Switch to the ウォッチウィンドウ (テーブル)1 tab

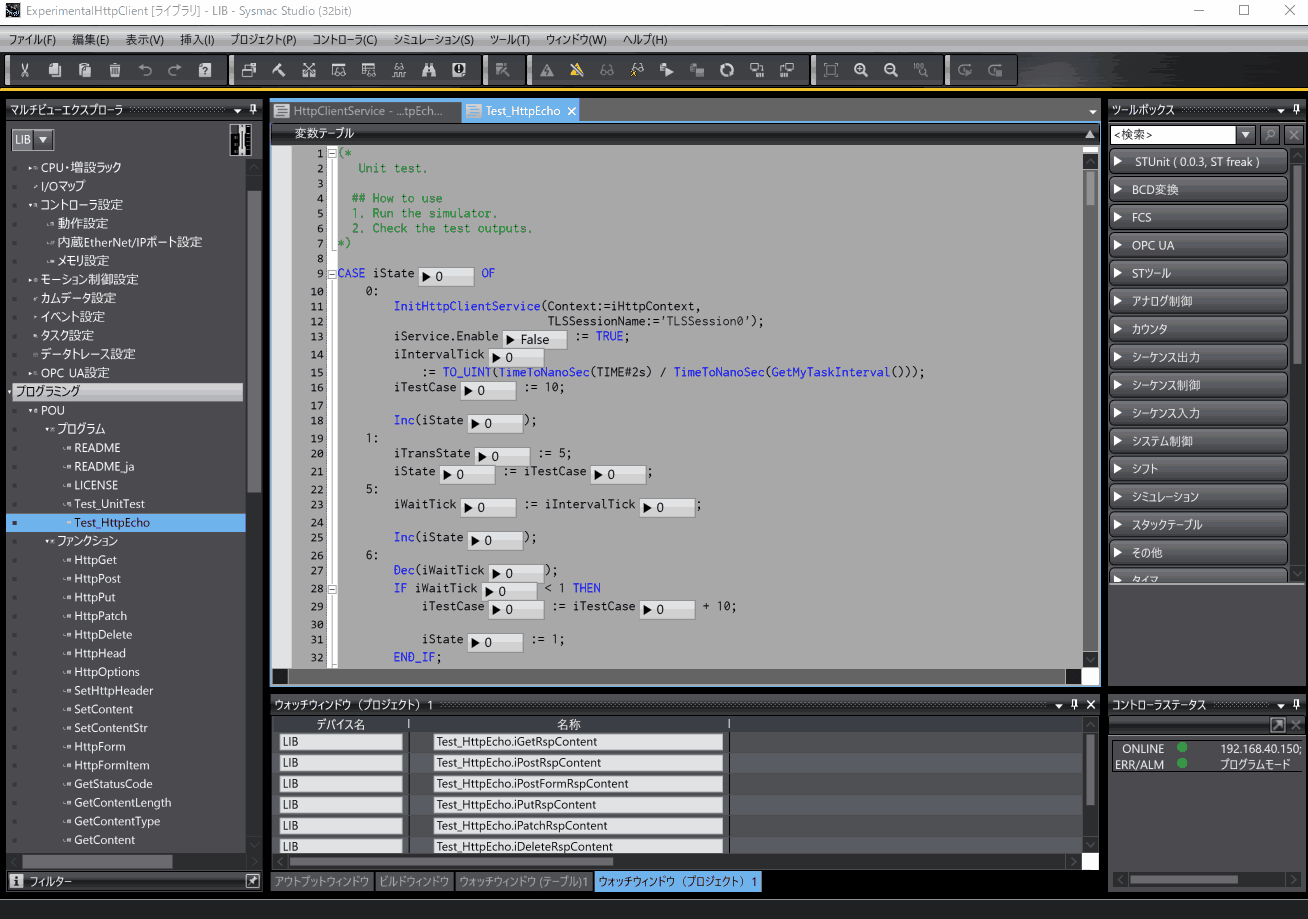click(523, 881)
